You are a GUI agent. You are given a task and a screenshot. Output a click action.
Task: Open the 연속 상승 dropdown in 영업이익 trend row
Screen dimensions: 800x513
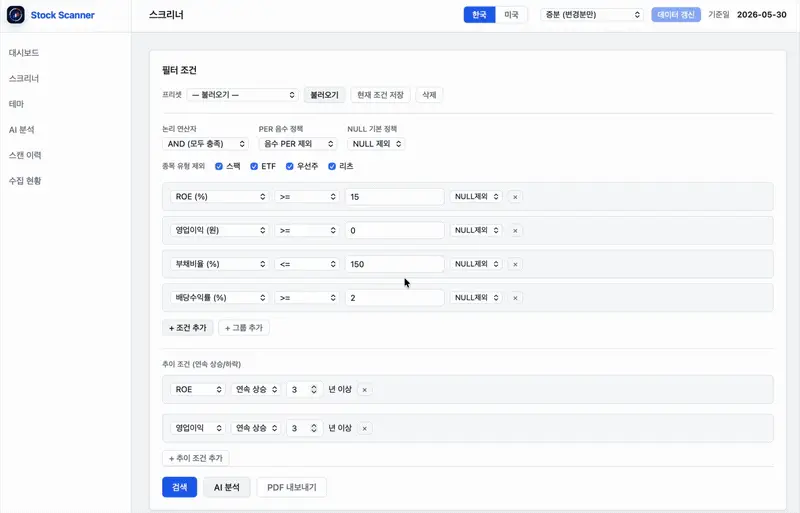pos(256,428)
